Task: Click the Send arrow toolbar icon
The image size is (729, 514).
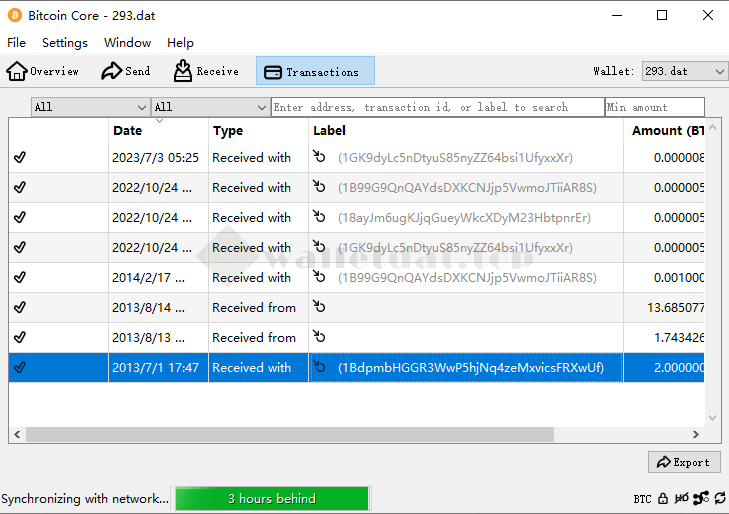Action: click(111, 71)
